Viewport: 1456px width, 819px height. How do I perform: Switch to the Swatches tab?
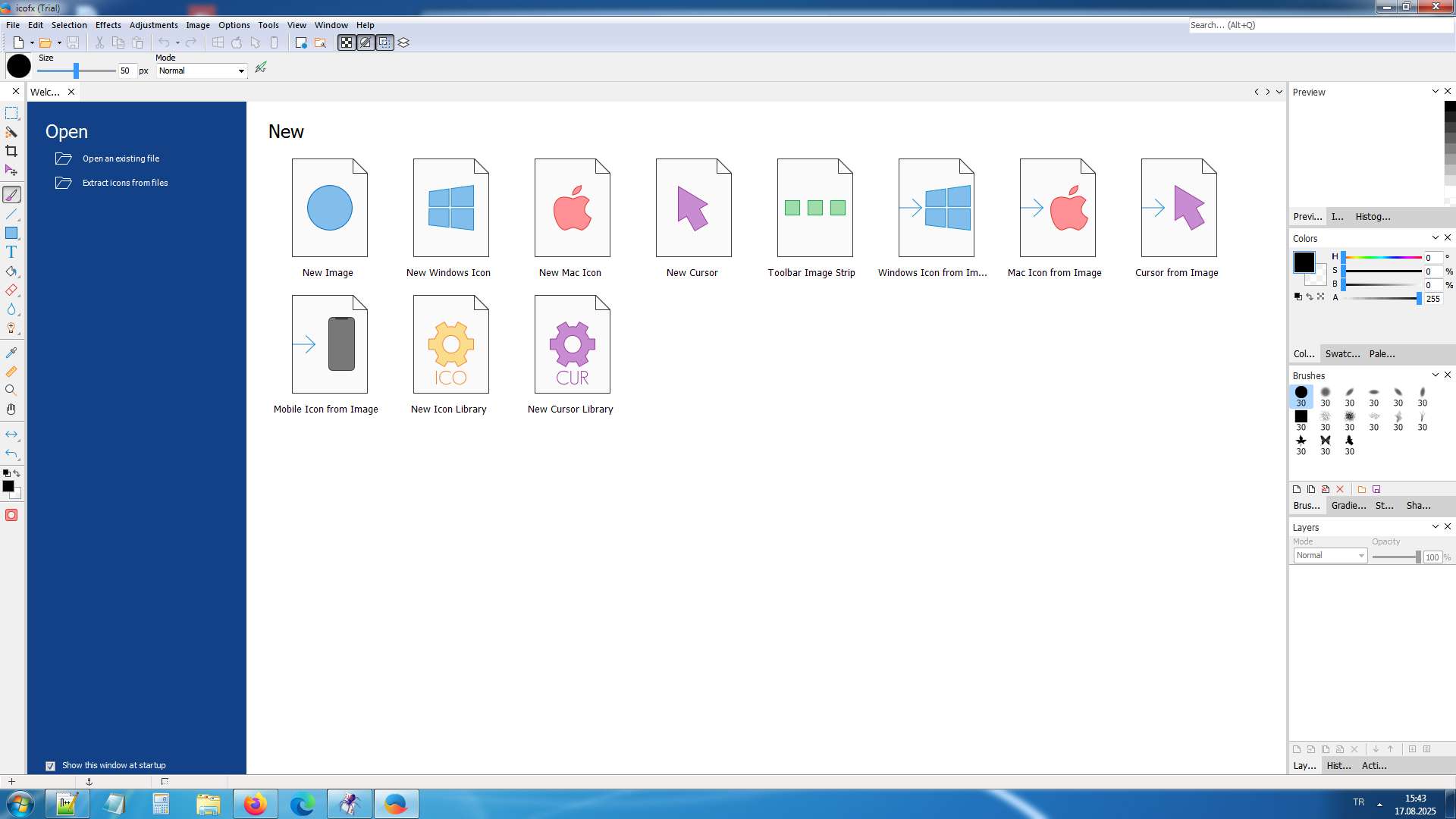coord(1341,354)
